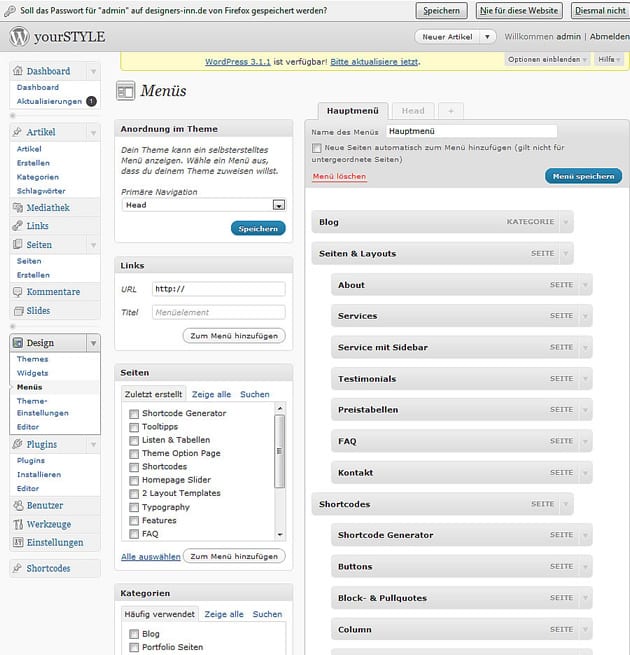
Task: Click the Plugins plug icon
Action: [x=18, y=444]
